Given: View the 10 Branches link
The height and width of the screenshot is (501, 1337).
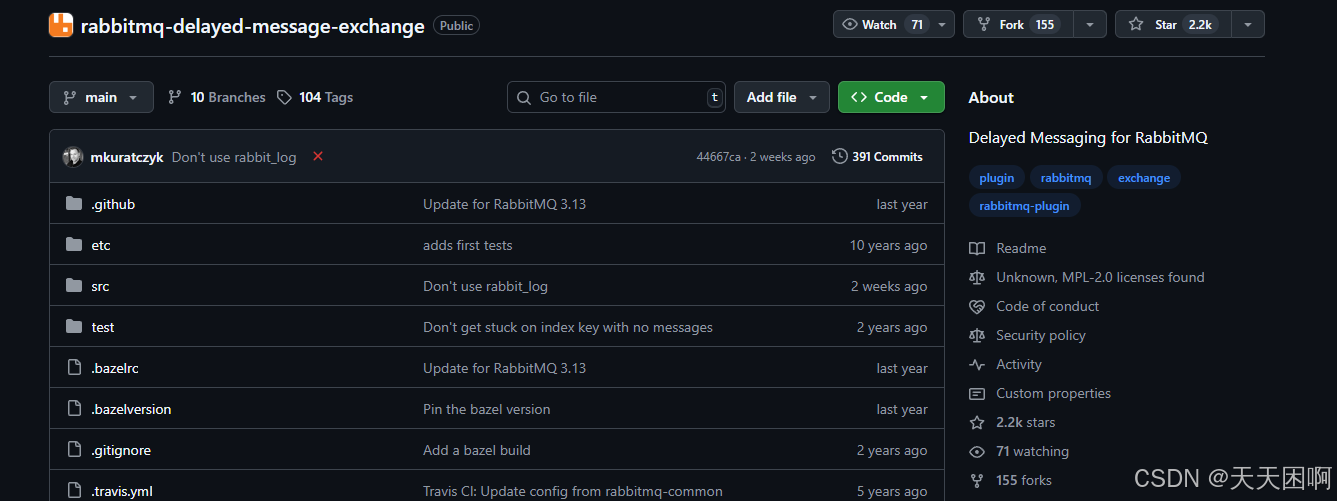Looking at the screenshot, I should [216, 97].
